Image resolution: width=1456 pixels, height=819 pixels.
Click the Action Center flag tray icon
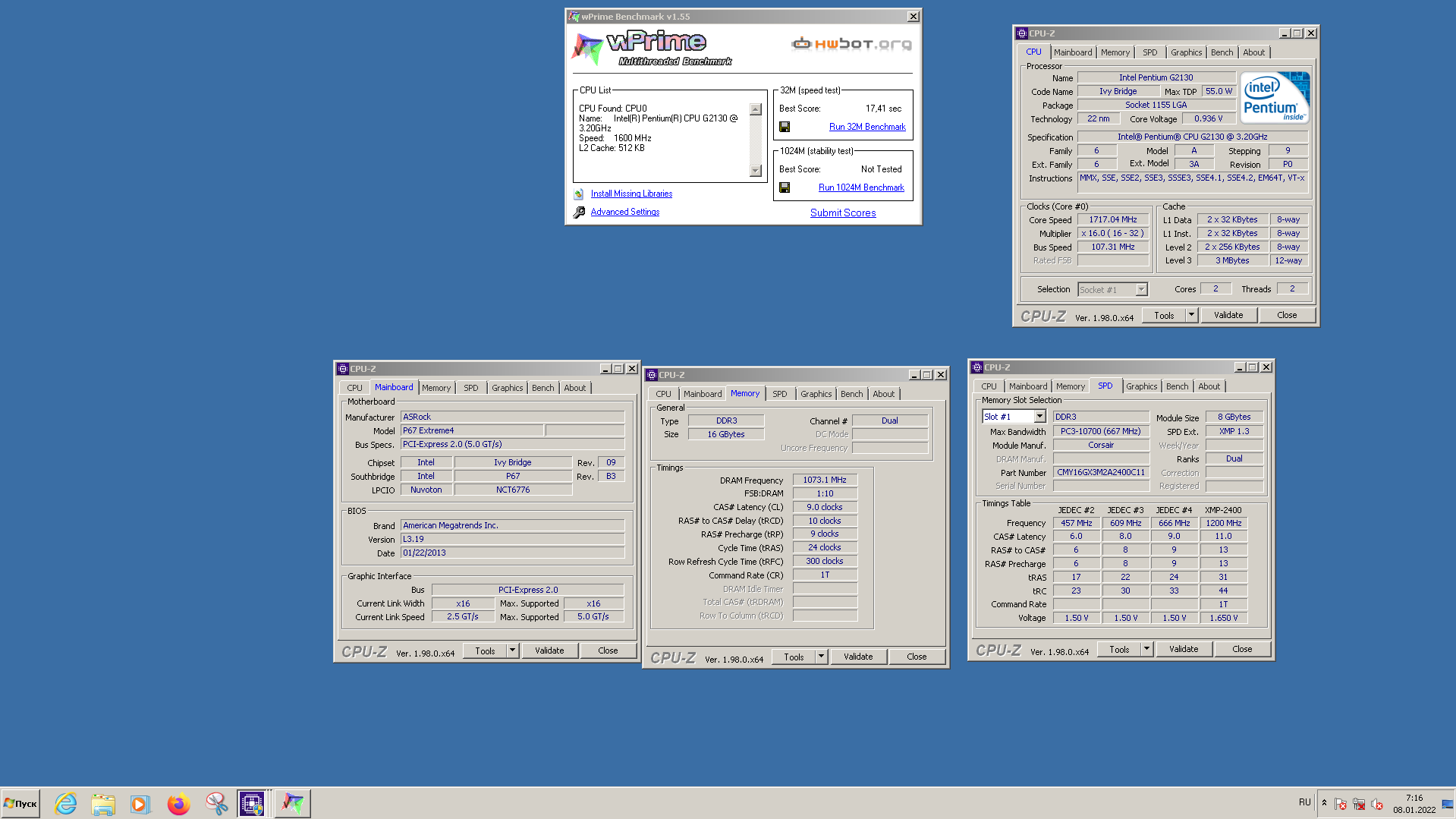pyautogui.click(x=1341, y=804)
